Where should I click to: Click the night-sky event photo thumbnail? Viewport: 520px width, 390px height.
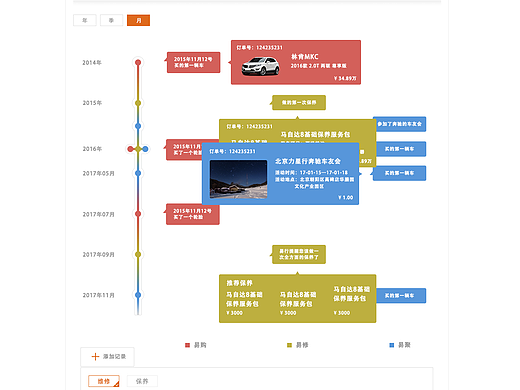pos(238,179)
